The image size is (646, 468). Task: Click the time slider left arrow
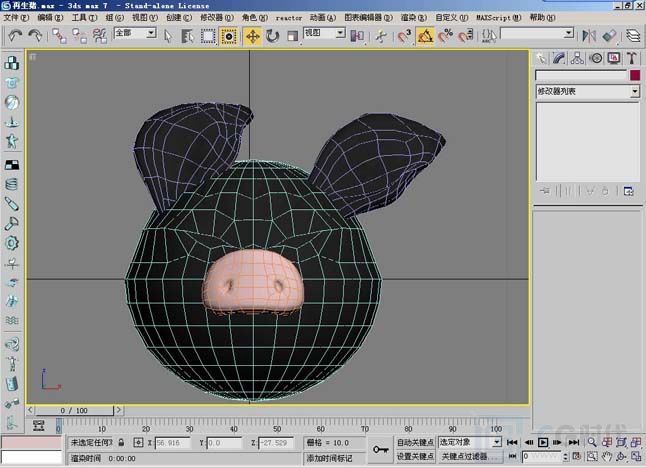[x=30, y=410]
